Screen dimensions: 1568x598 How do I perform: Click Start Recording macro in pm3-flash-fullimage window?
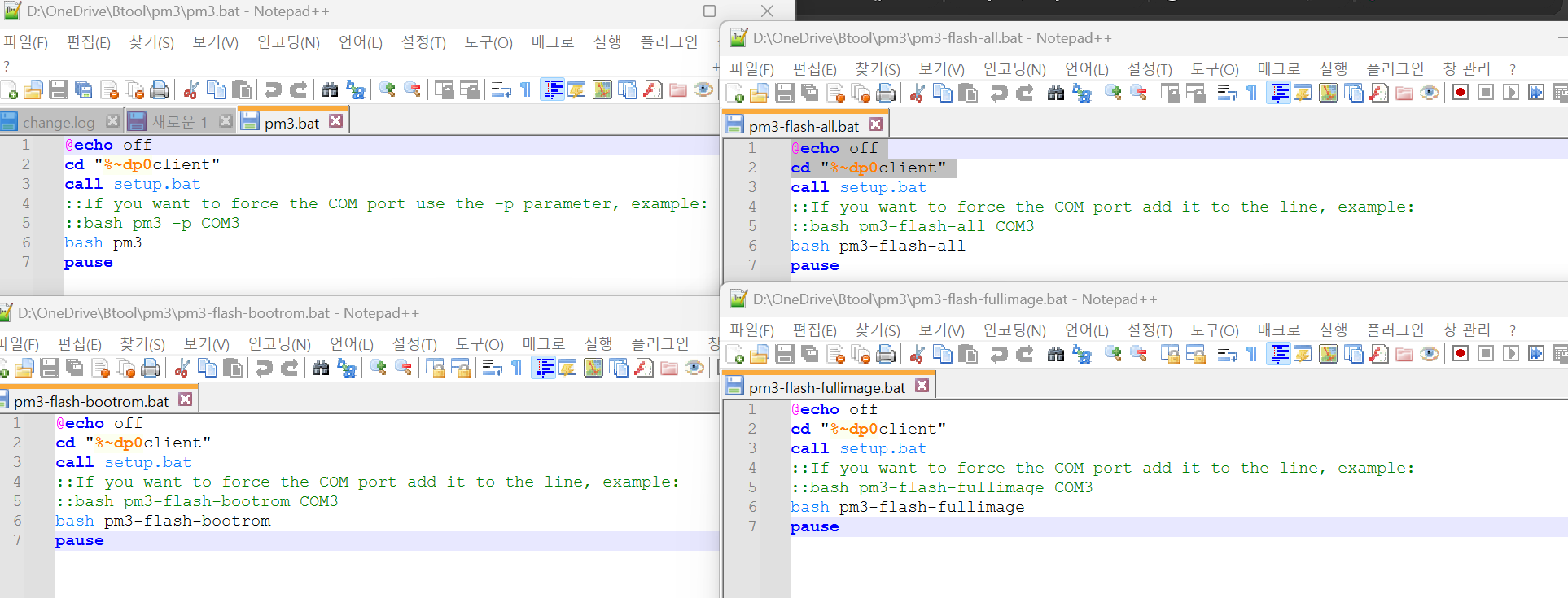(1461, 354)
